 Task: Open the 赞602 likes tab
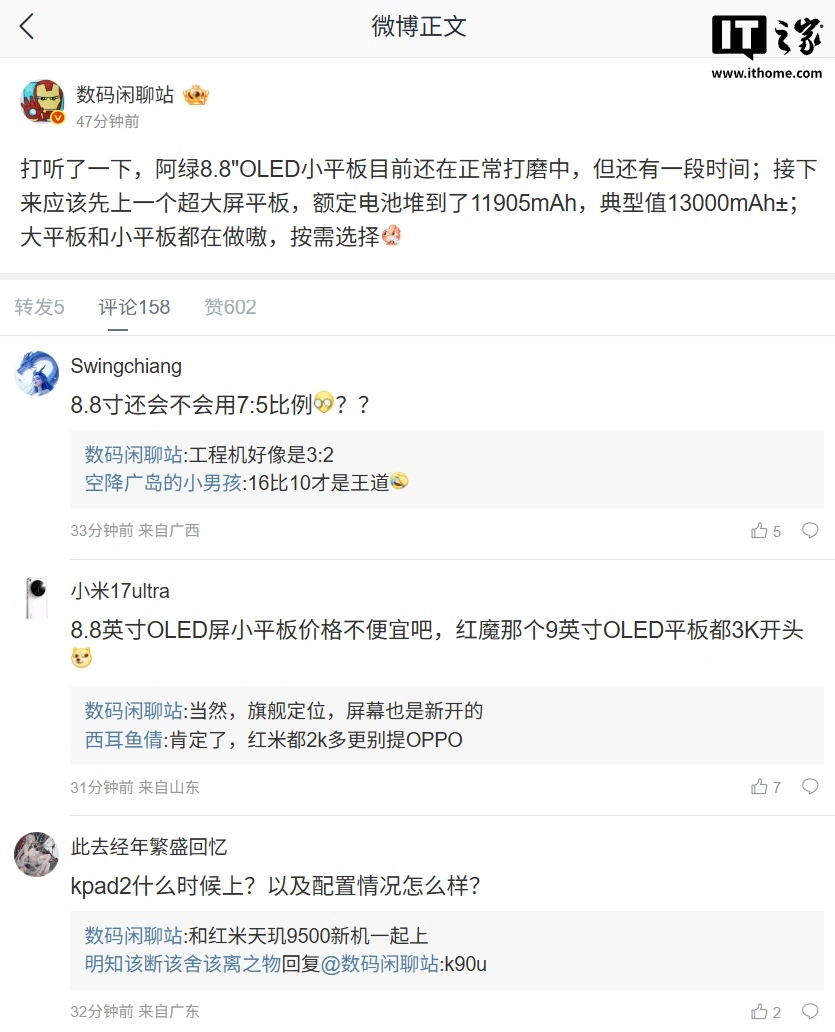[x=230, y=307]
